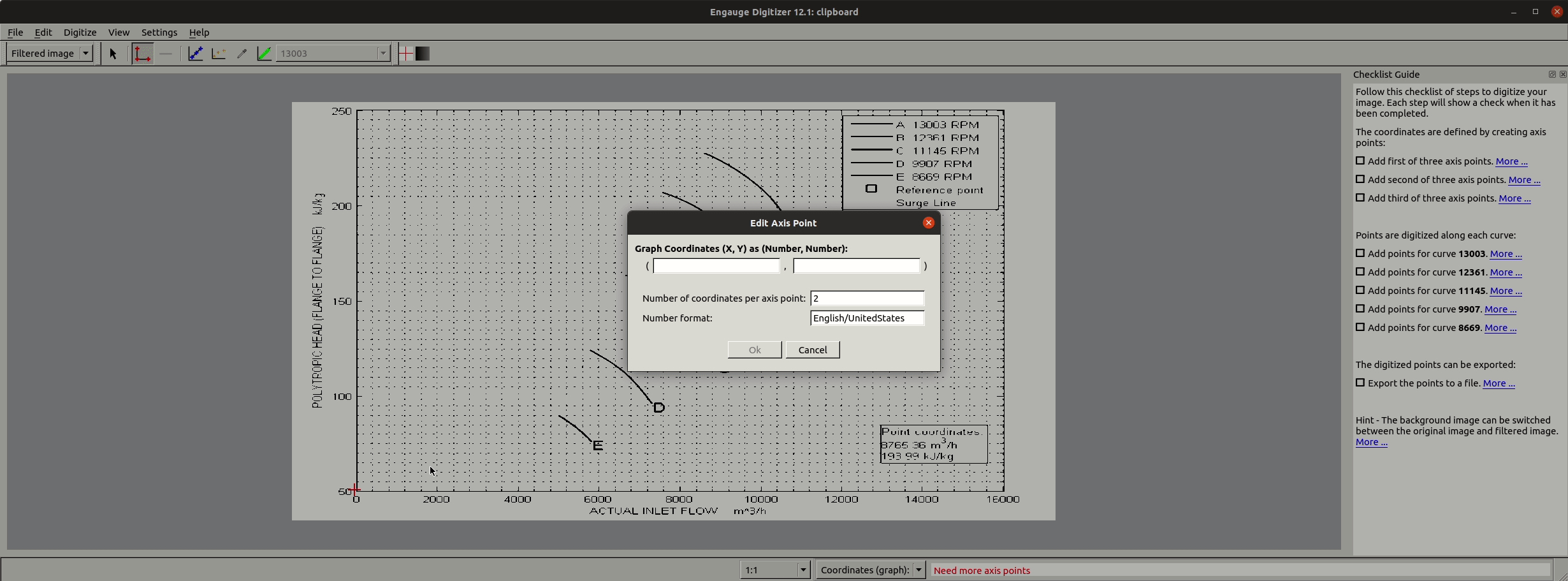This screenshot has width=1568, height=581.
Task: Click the Number format English/UnitedStates field
Action: coord(867,318)
